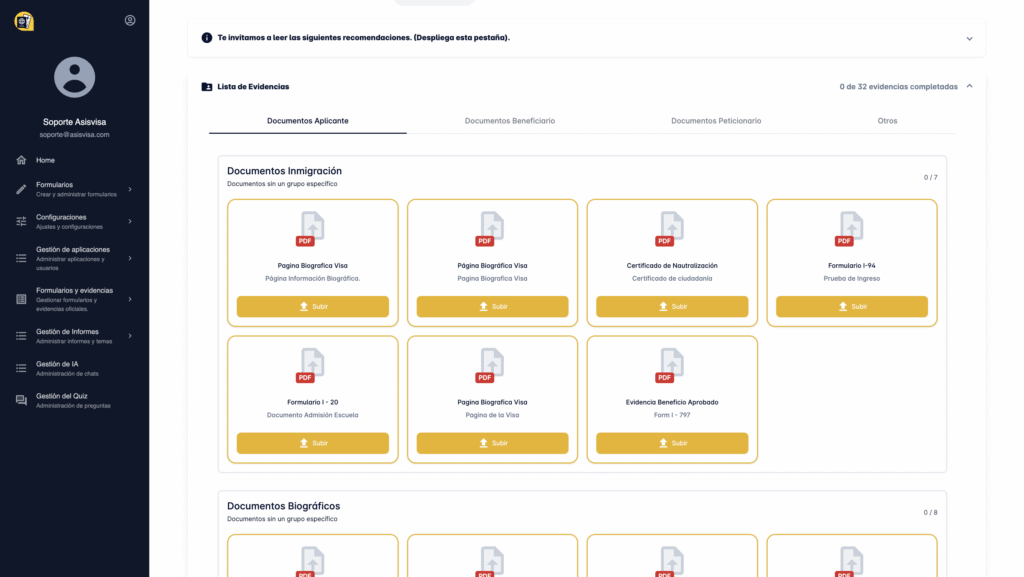The height and width of the screenshot is (577, 1024).
Task: Click the Formularios y evidencias sidebar icon
Action: 21,299
